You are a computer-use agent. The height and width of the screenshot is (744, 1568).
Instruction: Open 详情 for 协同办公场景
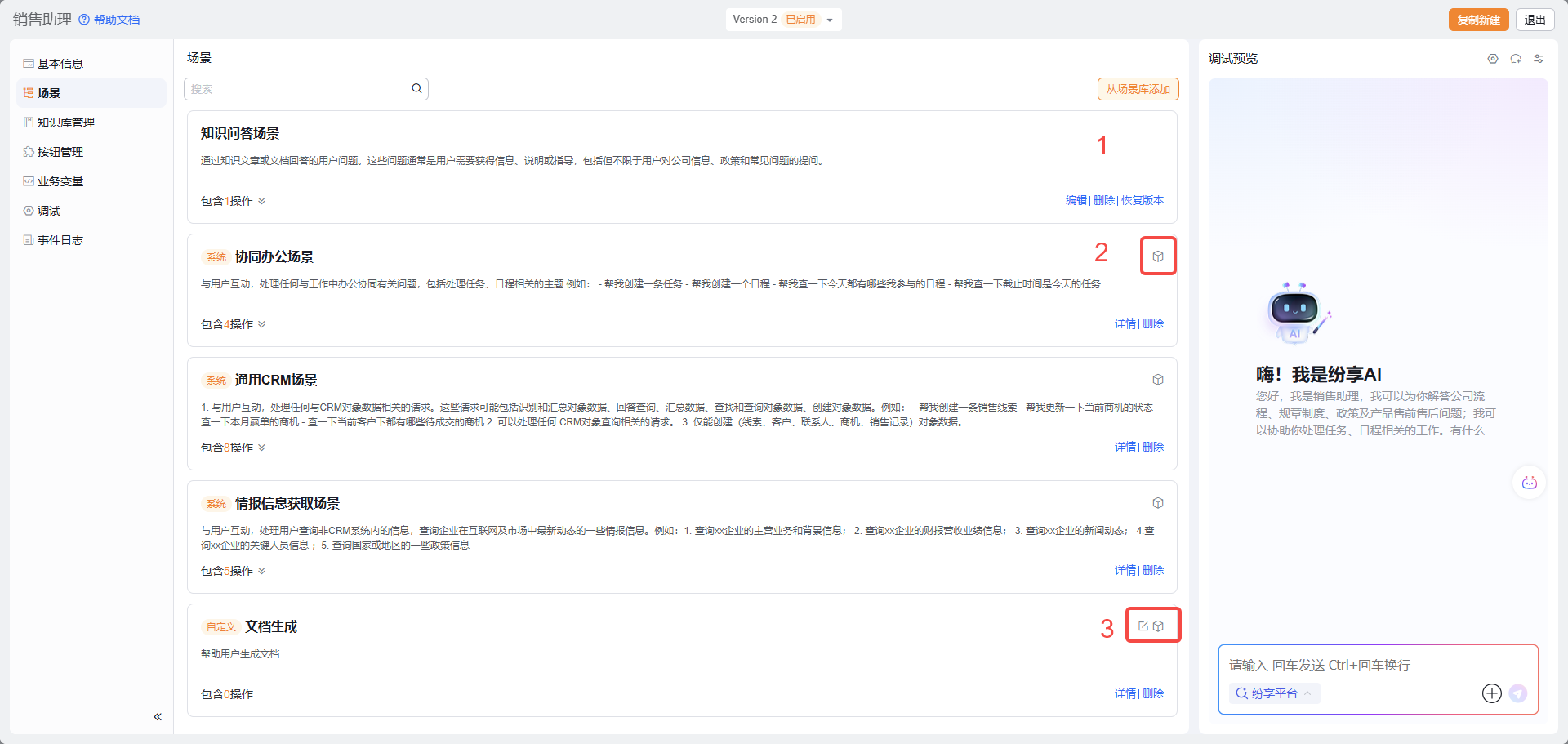click(1125, 323)
